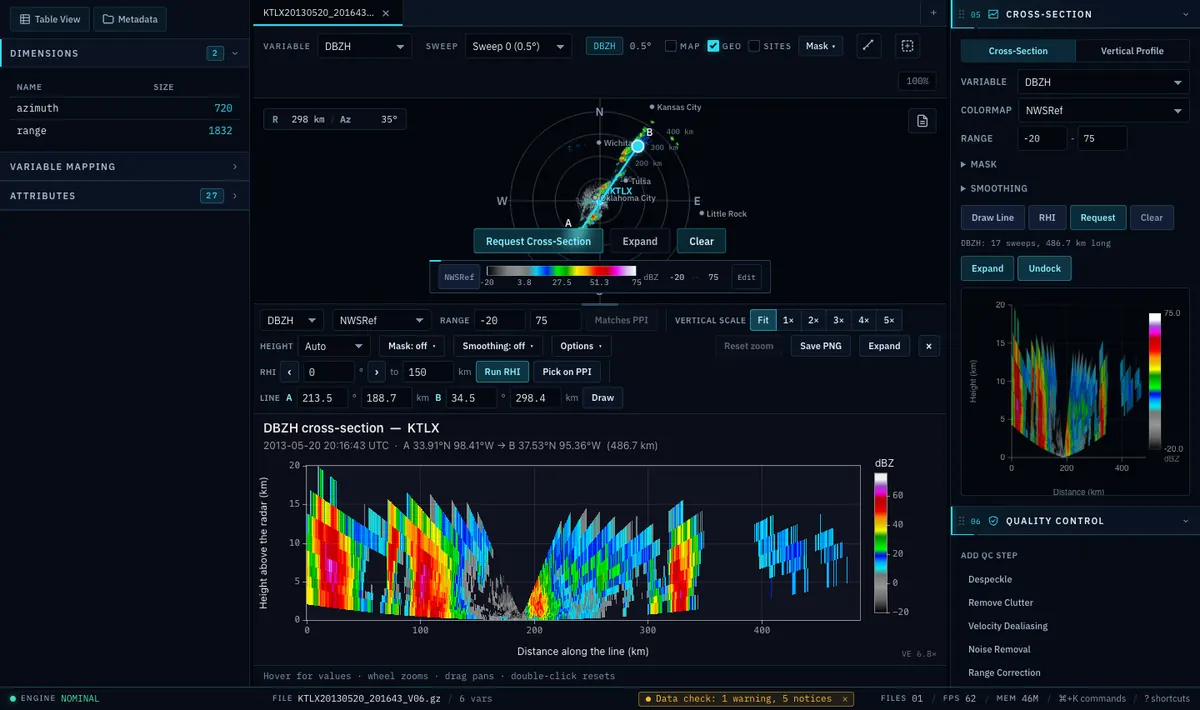Expand the ATTRIBUTES section

(124, 196)
